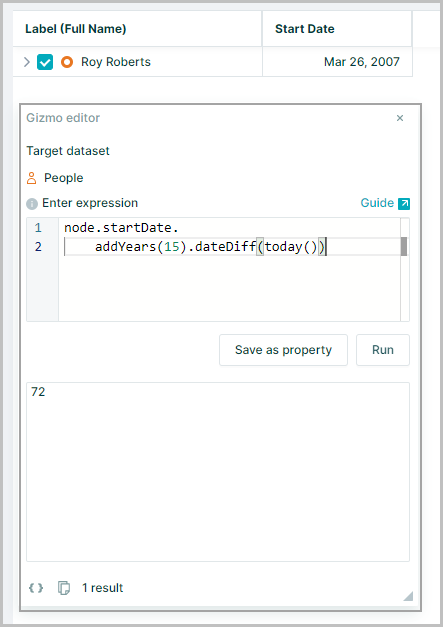
Task: Click the Guide external link arrow icon
Action: [404, 204]
